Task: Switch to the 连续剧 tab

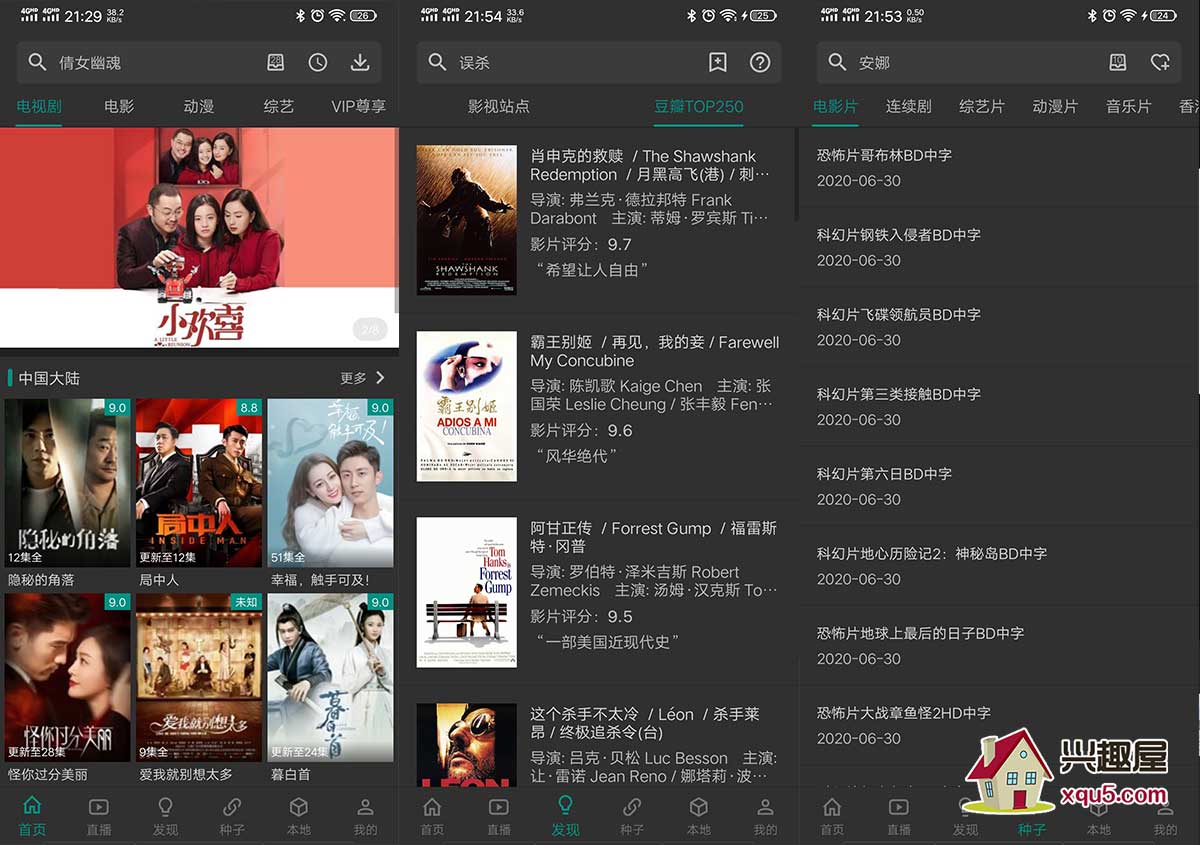Action: (908, 106)
